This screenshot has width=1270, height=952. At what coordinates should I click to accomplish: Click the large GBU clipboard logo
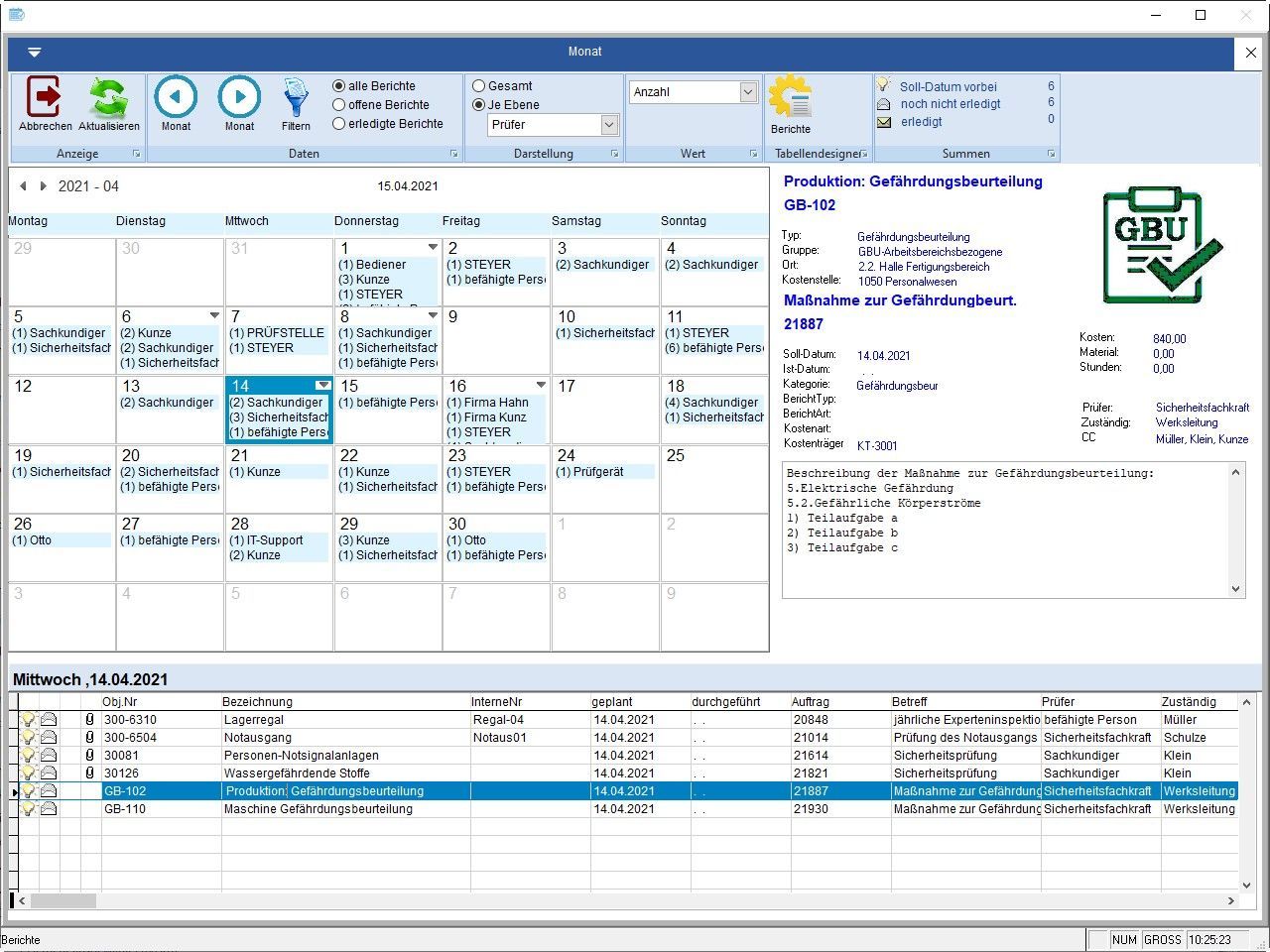1162,245
